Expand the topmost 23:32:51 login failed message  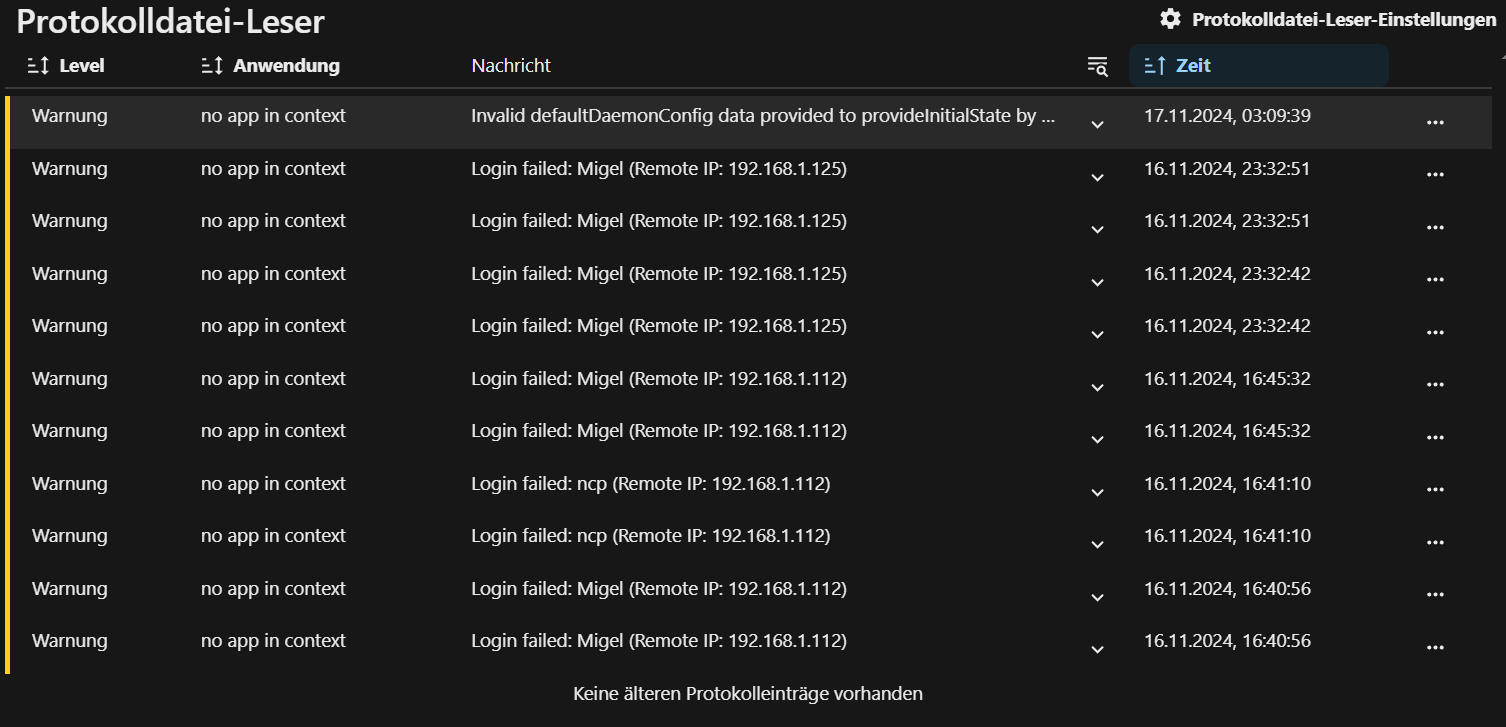(x=1097, y=178)
